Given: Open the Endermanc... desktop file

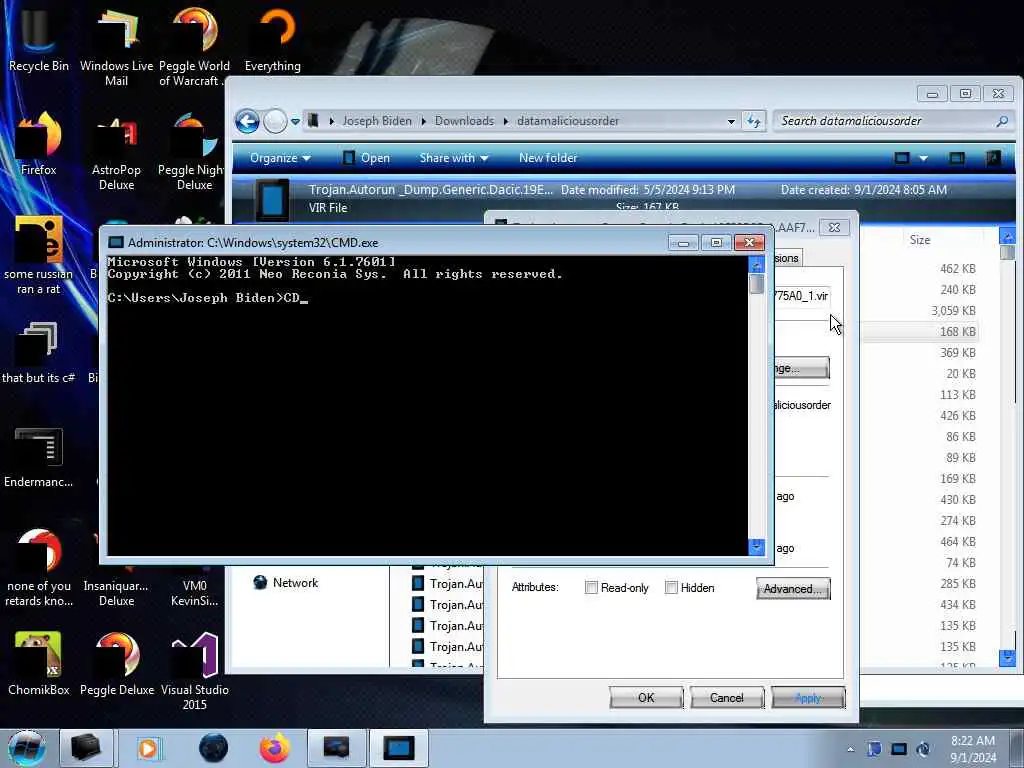Looking at the screenshot, I should (x=39, y=457).
